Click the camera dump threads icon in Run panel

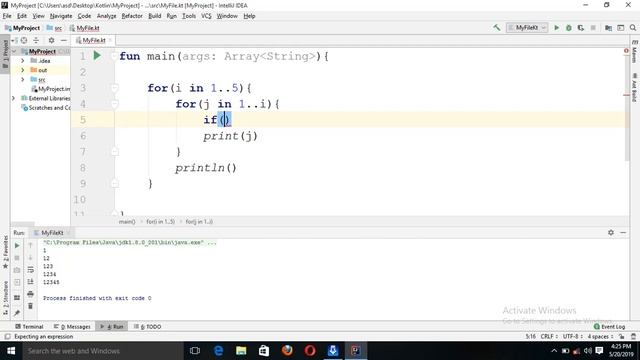[x=17, y=270]
